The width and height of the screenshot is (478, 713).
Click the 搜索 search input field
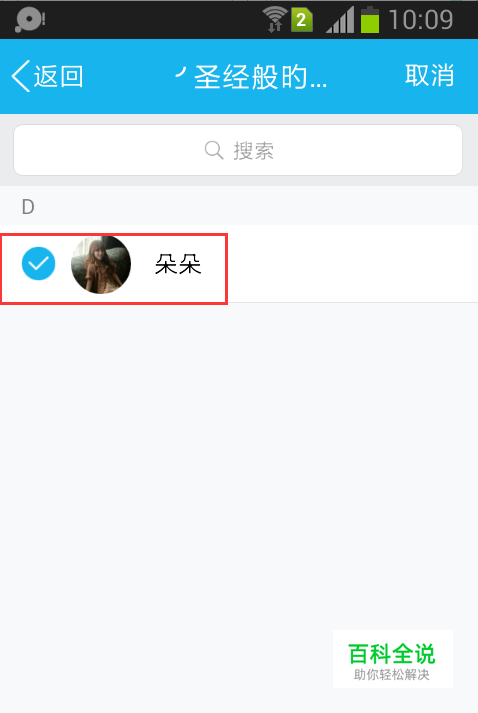tap(238, 150)
